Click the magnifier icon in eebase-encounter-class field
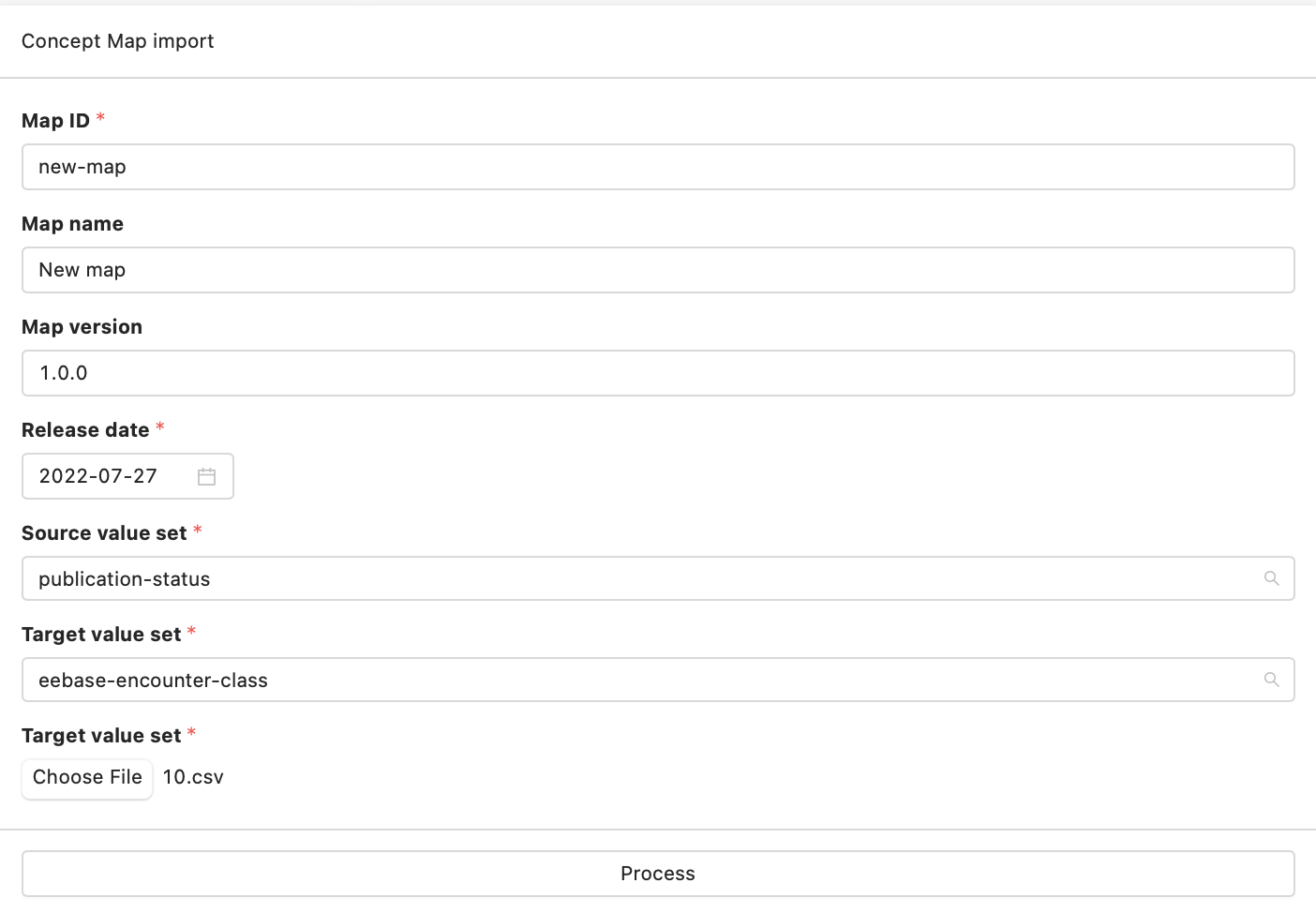This screenshot has height=913, width=1316. tap(1271, 680)
